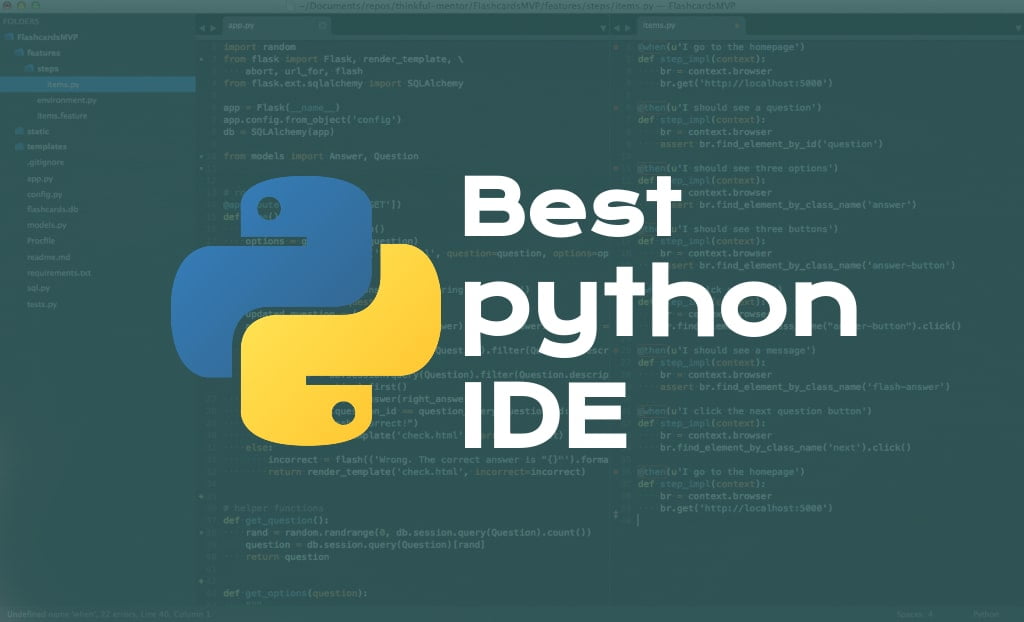Click the vertical scrollbar of the right pane
1024x622 pixels.
(x=1019, y=300)
